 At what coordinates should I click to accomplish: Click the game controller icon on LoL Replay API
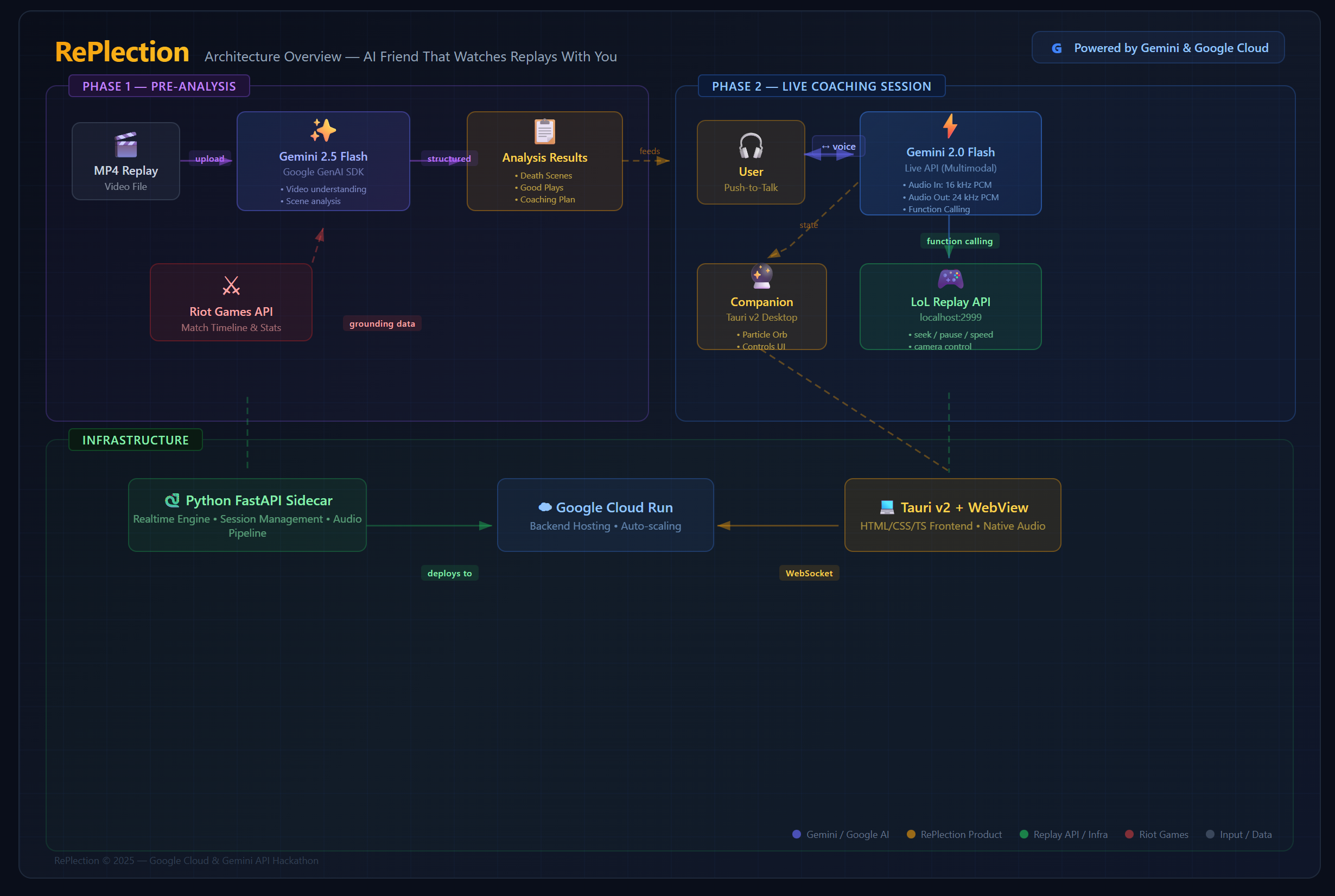tap(950, 279)
